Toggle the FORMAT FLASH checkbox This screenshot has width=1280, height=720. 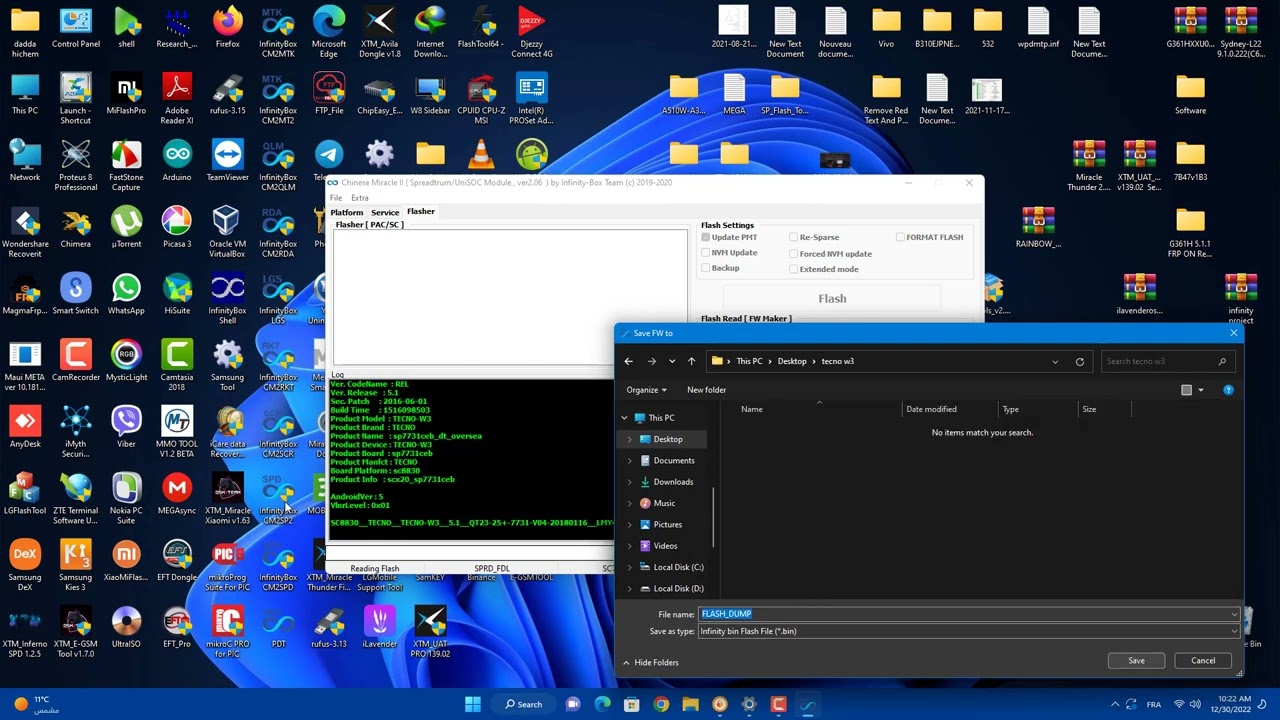click(x=900, y=237)
